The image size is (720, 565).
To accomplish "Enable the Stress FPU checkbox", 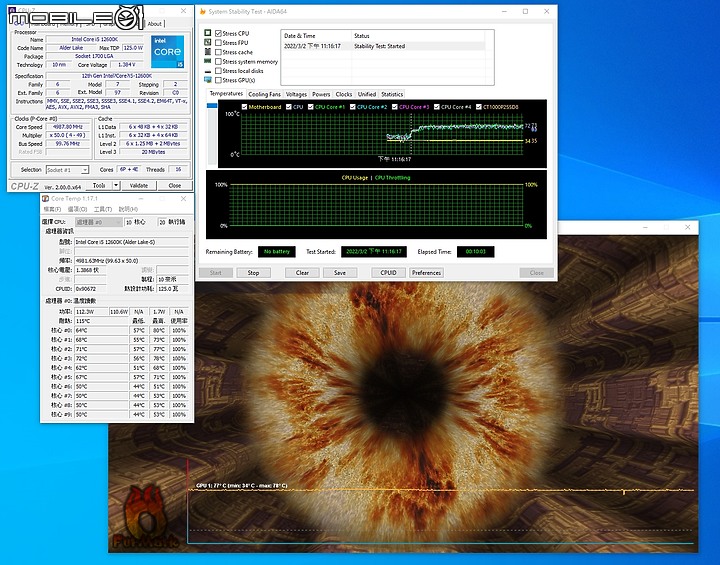I will pos(218,43).
